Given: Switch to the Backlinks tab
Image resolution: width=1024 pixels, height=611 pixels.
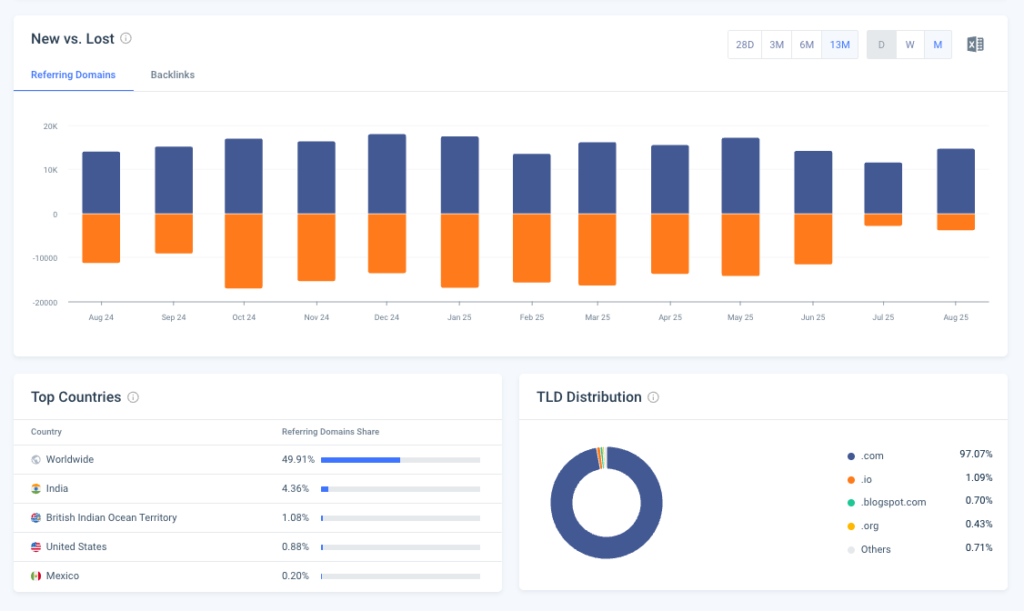Looking at the screenshot, I should (172, 74).
